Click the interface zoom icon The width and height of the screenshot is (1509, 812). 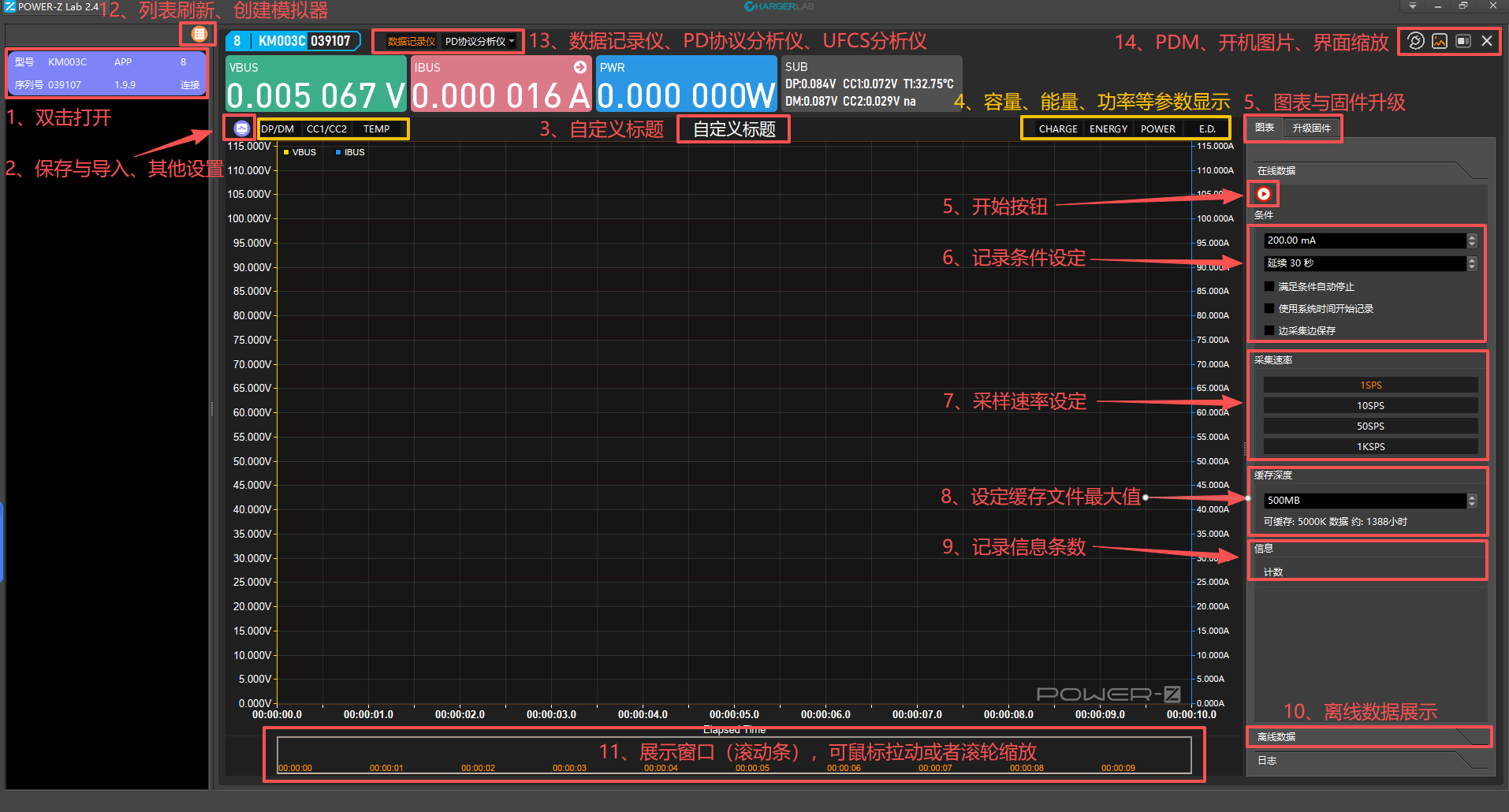(1463, 41)
